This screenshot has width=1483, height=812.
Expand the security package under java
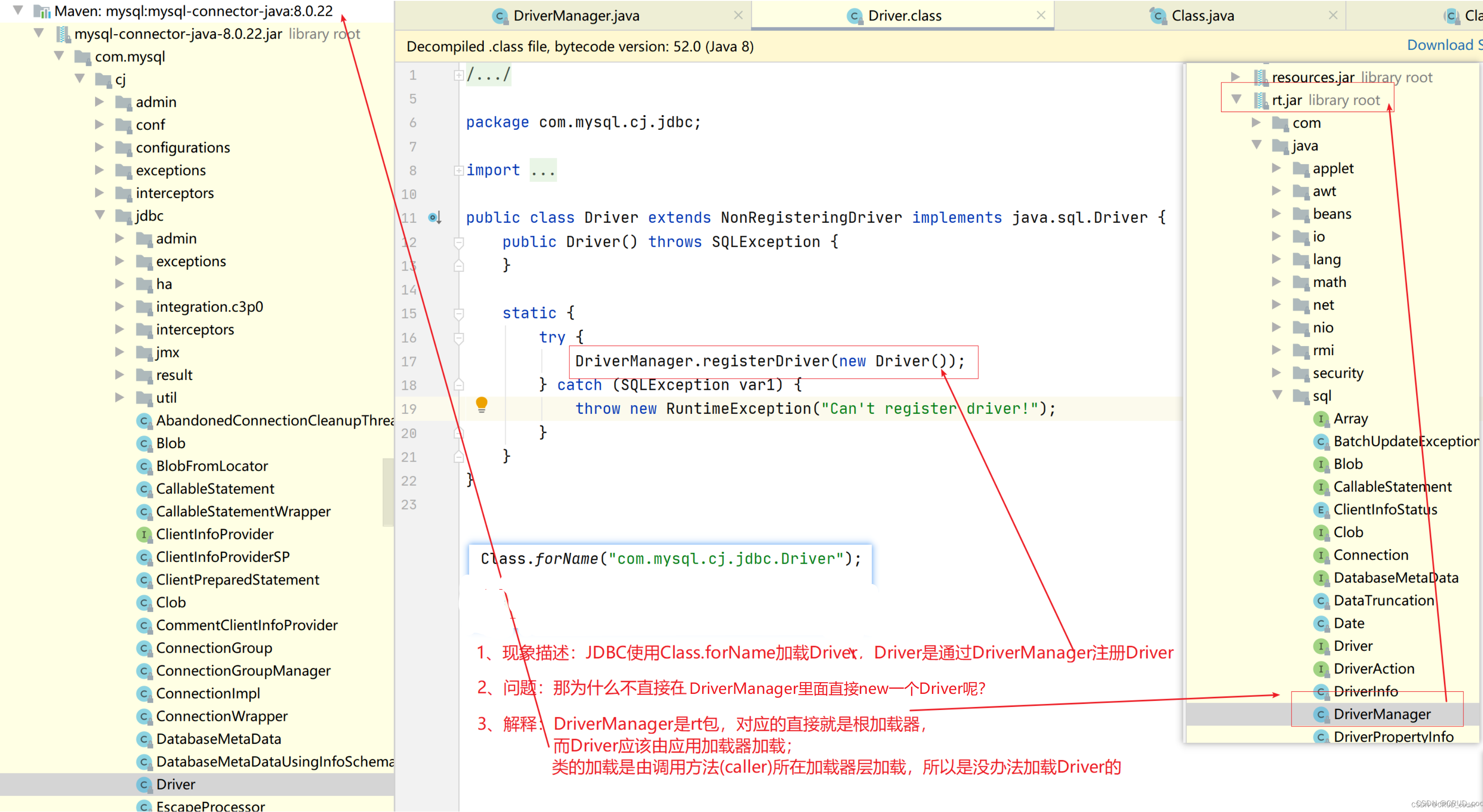(x=1276, y=373)
